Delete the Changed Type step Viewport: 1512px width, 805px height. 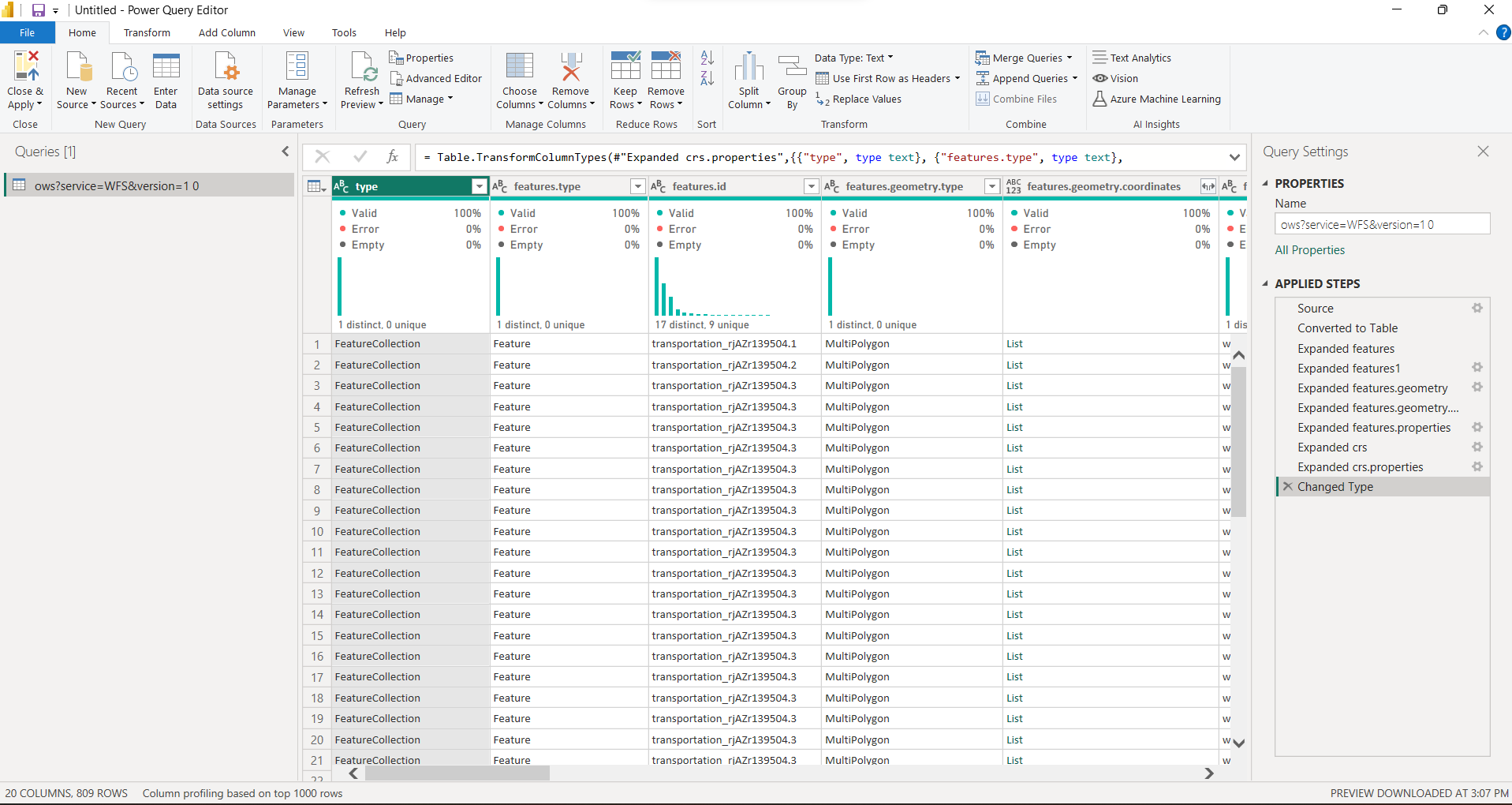point(1287,486)
